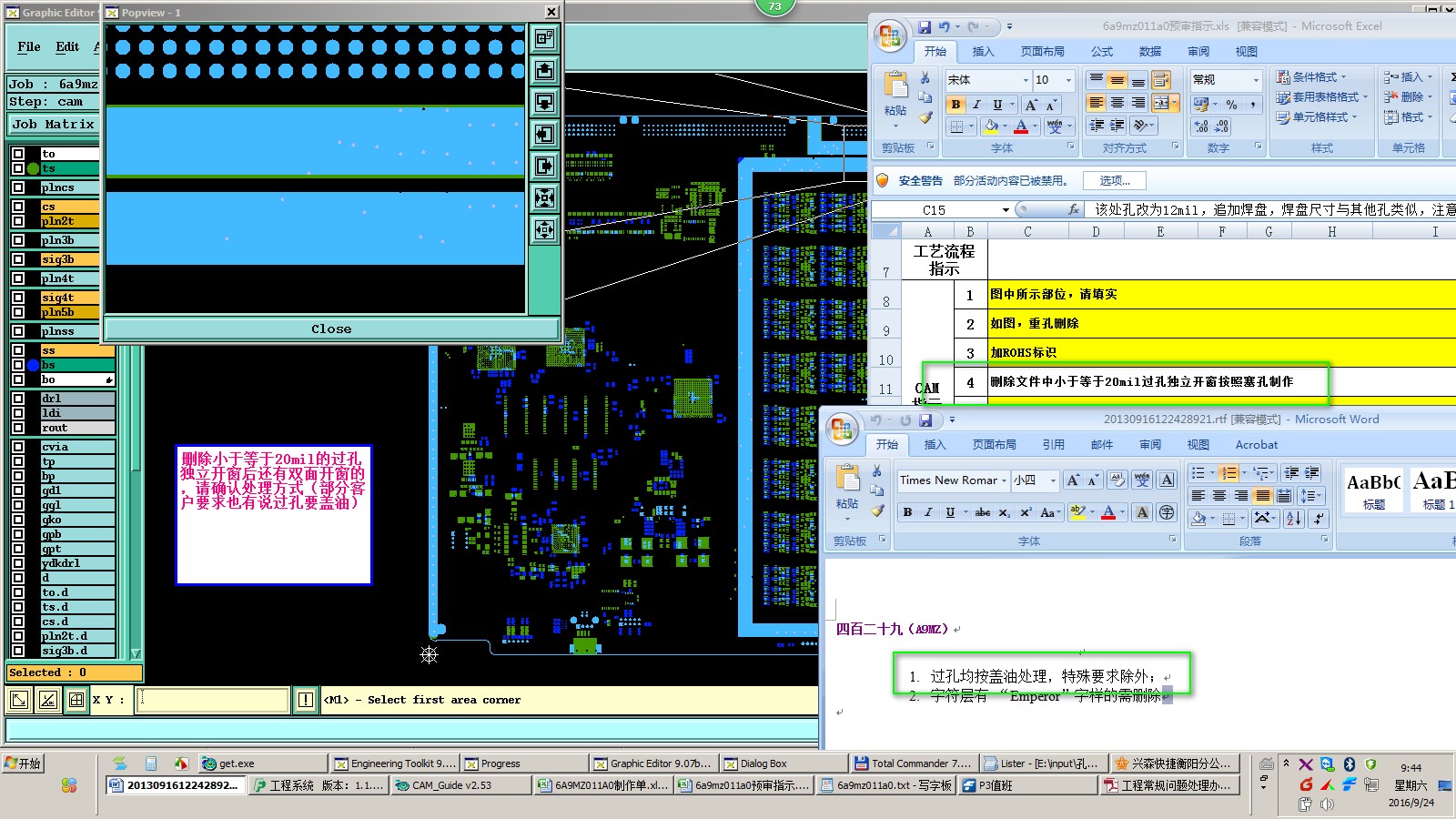
Task: Toggle checkbox for layer 'rout'
Action: 18,428
